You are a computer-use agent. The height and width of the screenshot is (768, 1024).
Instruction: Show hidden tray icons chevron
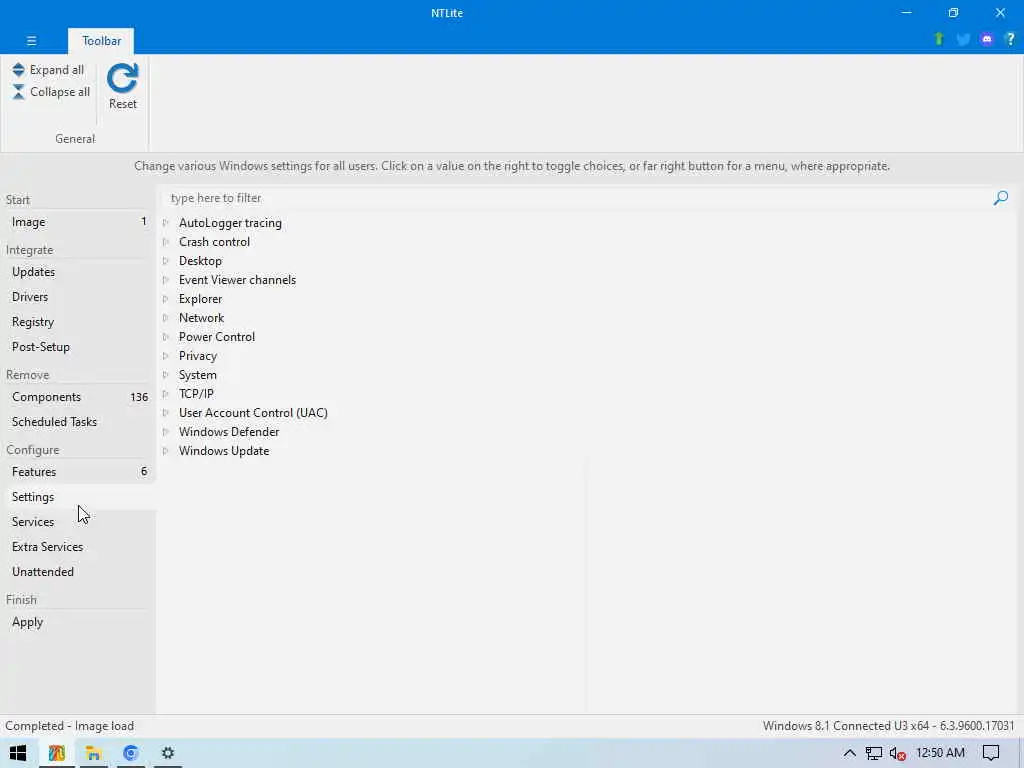[850, 753]
